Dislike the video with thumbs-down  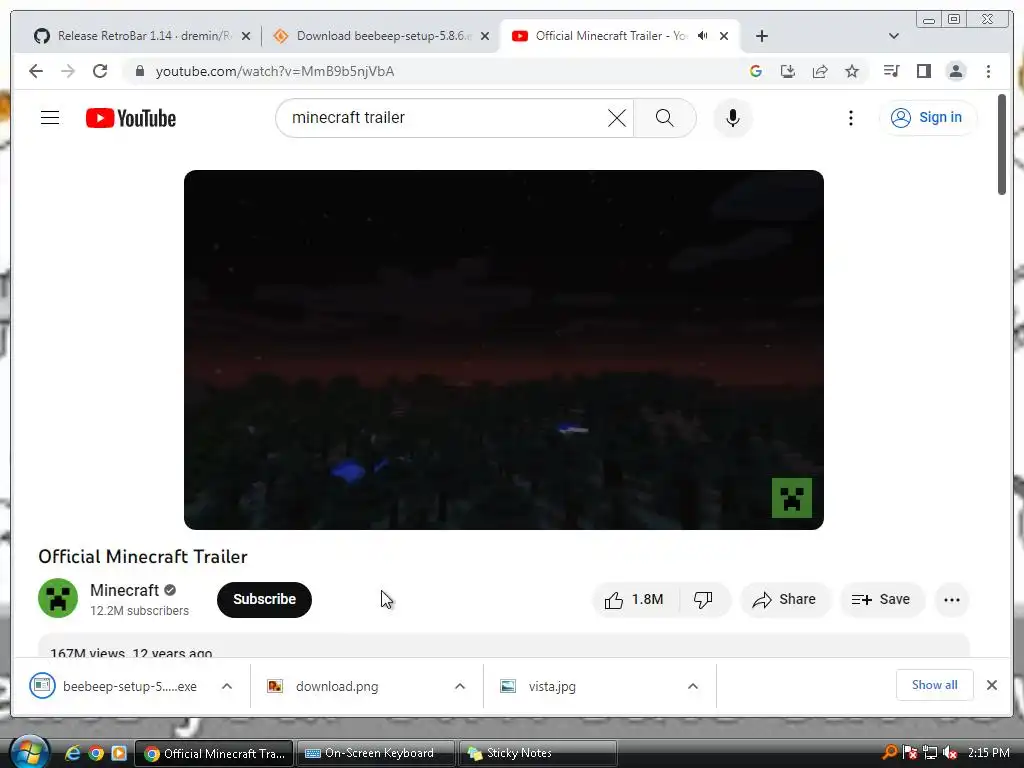point(704,600)
